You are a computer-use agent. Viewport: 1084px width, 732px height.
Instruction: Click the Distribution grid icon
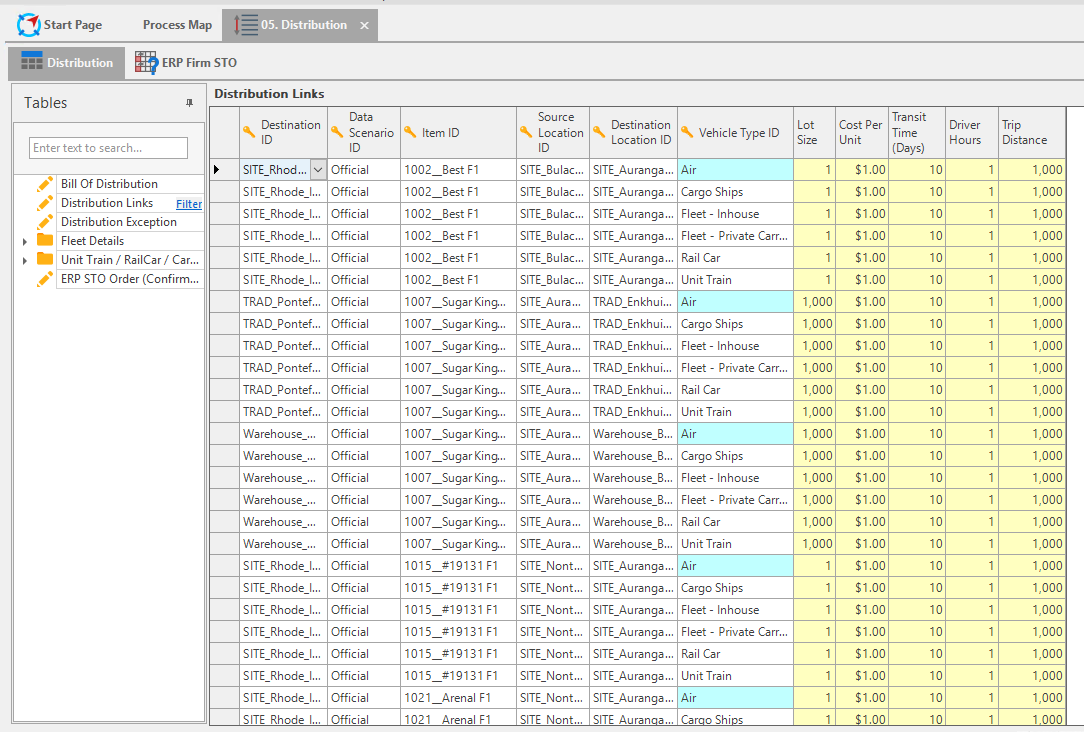pos(31,61)
